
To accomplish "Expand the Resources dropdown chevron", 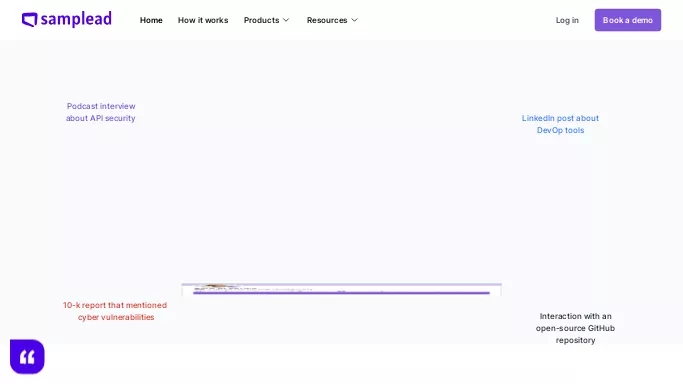I will 355,20.
